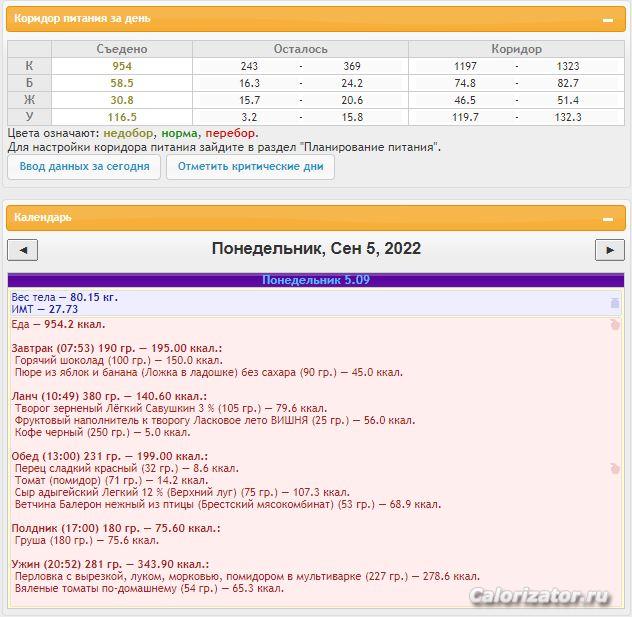Viewport: 632px width, 617px height.
Task: Click the норма color legend word
Action: [179, 133]
